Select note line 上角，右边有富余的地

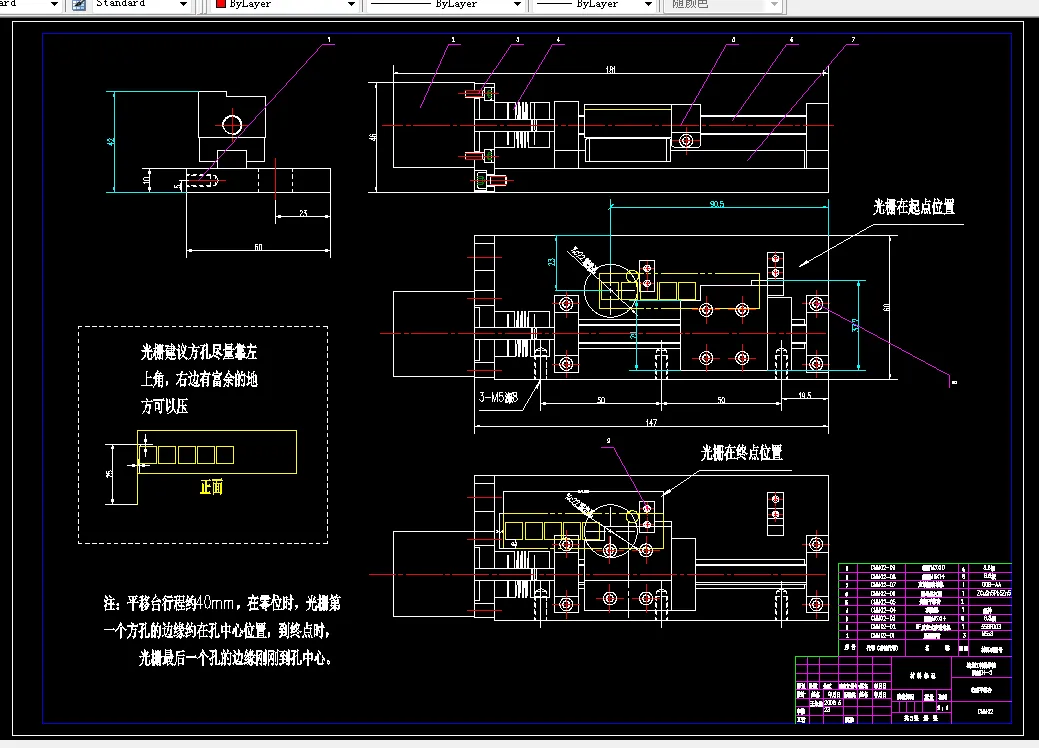point(199,379)
